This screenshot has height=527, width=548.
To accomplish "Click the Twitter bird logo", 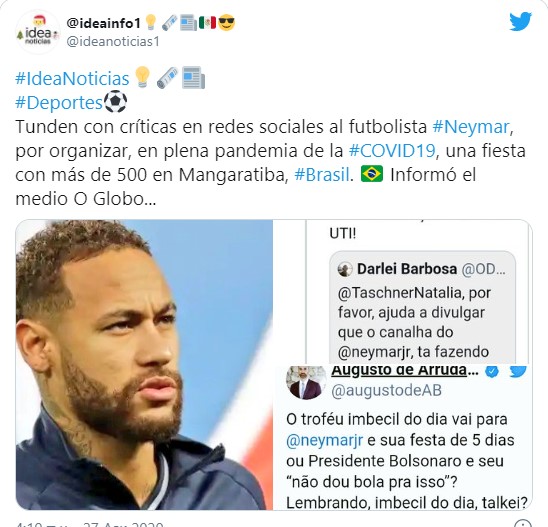I will (520, 21).
